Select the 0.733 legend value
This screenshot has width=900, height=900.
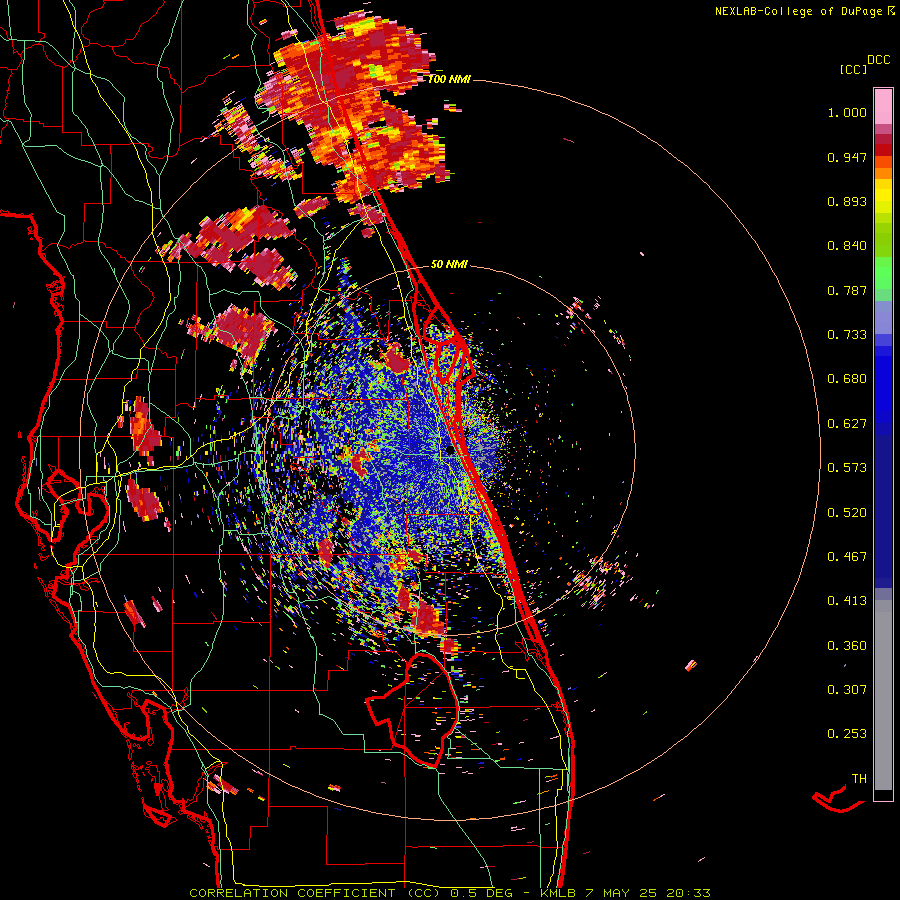point(847,335)
